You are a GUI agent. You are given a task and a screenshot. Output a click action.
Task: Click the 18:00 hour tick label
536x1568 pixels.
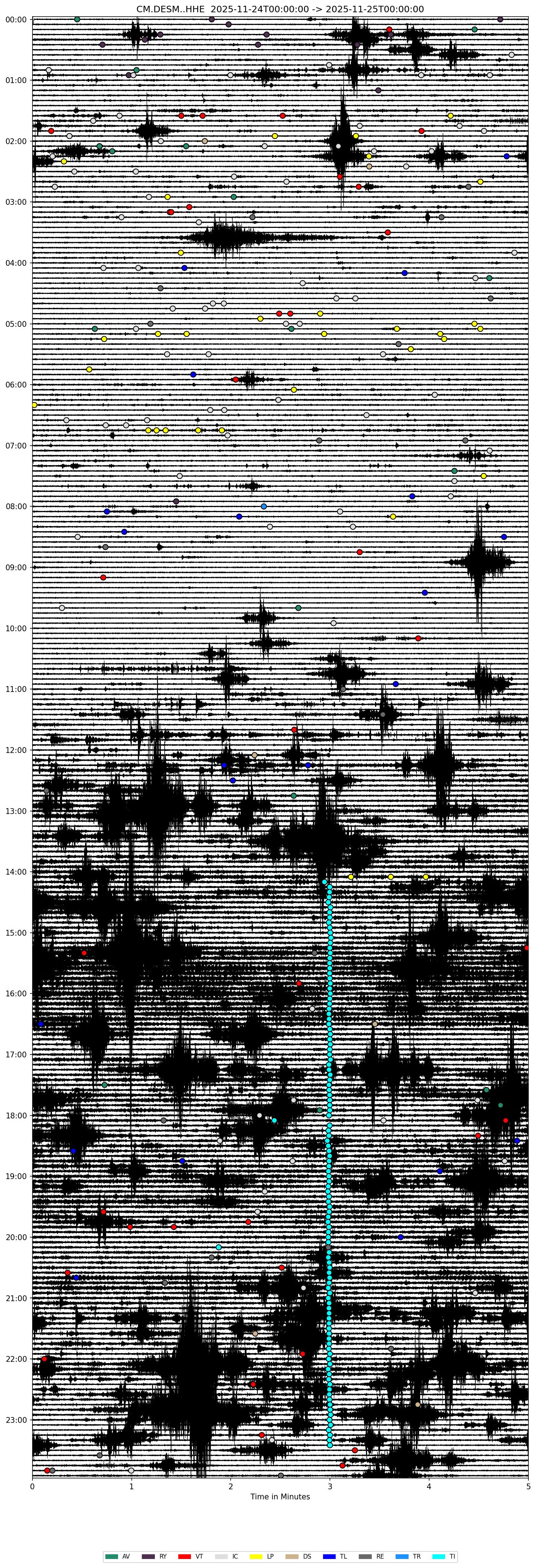(15, 1115)
